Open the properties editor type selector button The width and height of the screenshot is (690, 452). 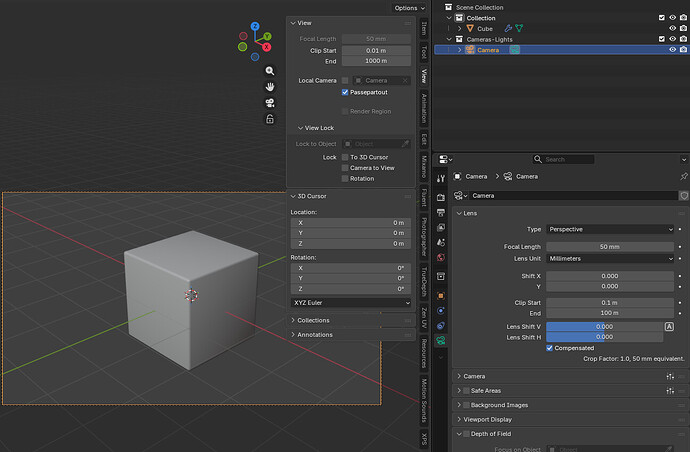445,159
